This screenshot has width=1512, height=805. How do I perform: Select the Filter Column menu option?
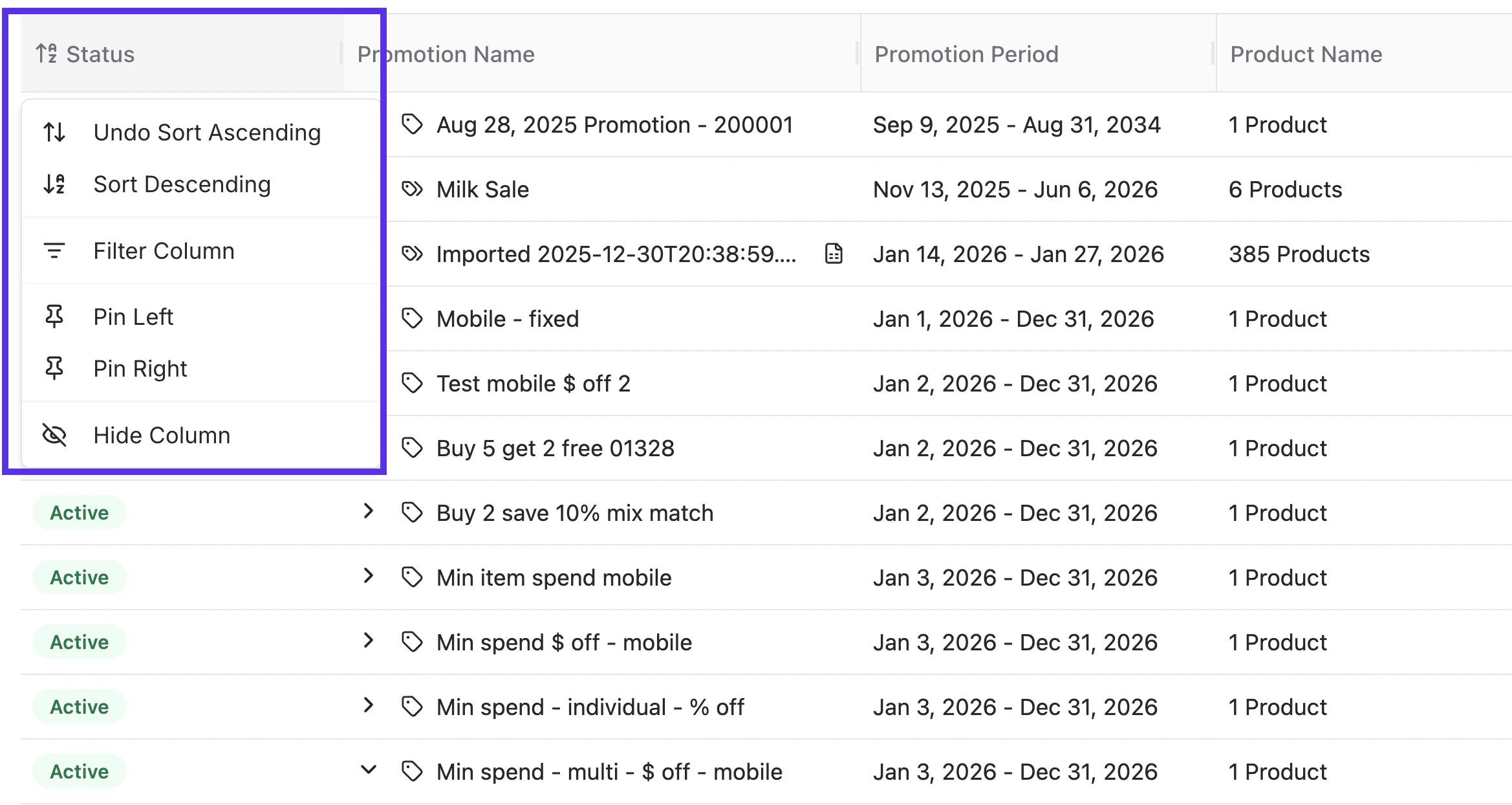click(x=164, y=250)
